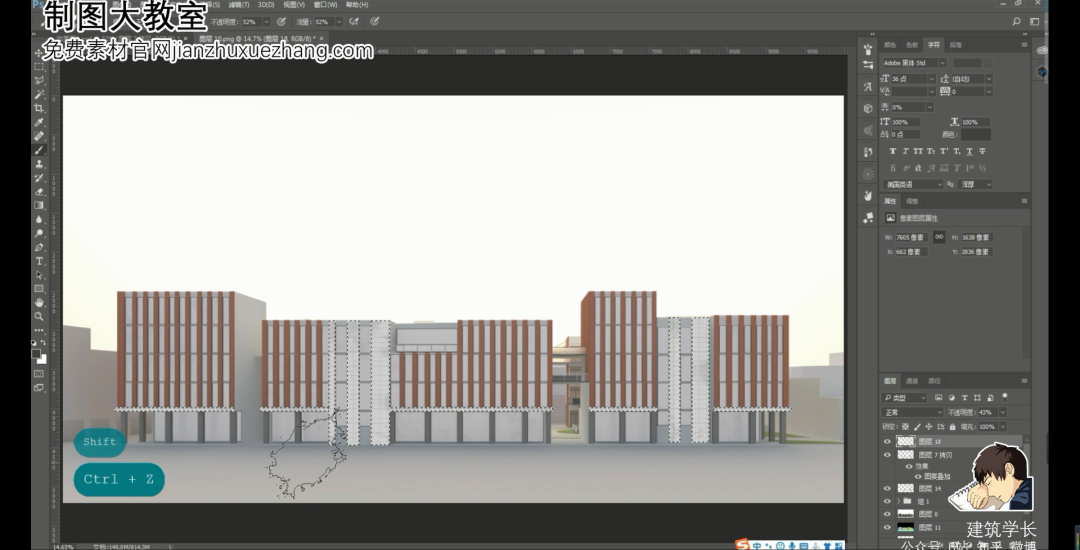
Task: Open the Adobe 黑体 Std font dropdown
Action: pyautogui.click(x=942, y=63)
